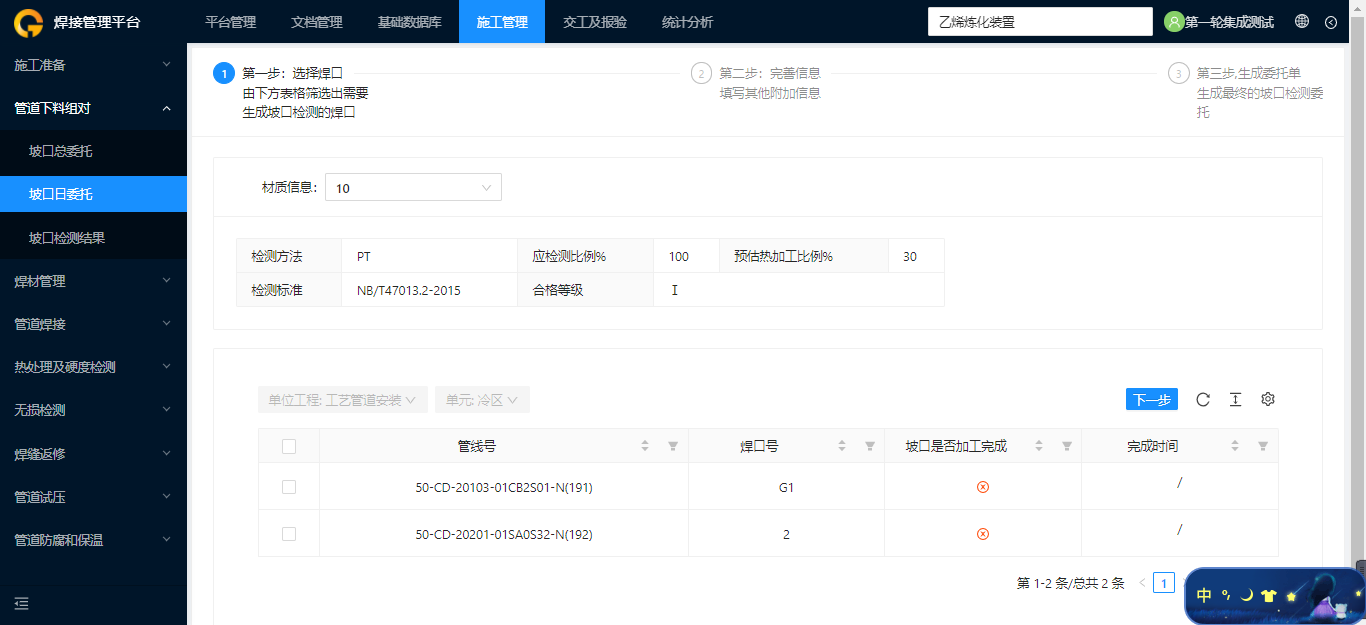Filter the 管线号 column

tap(673, 446)
